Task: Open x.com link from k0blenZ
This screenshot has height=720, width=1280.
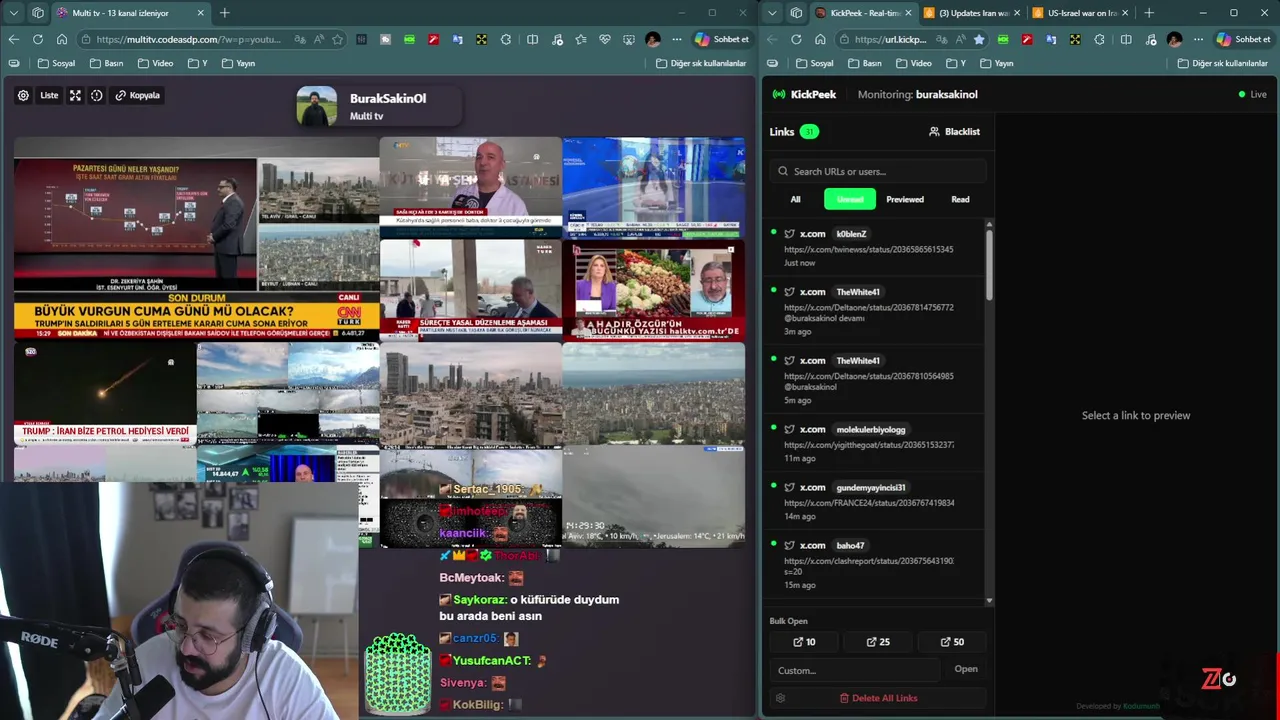Action: 875,248
